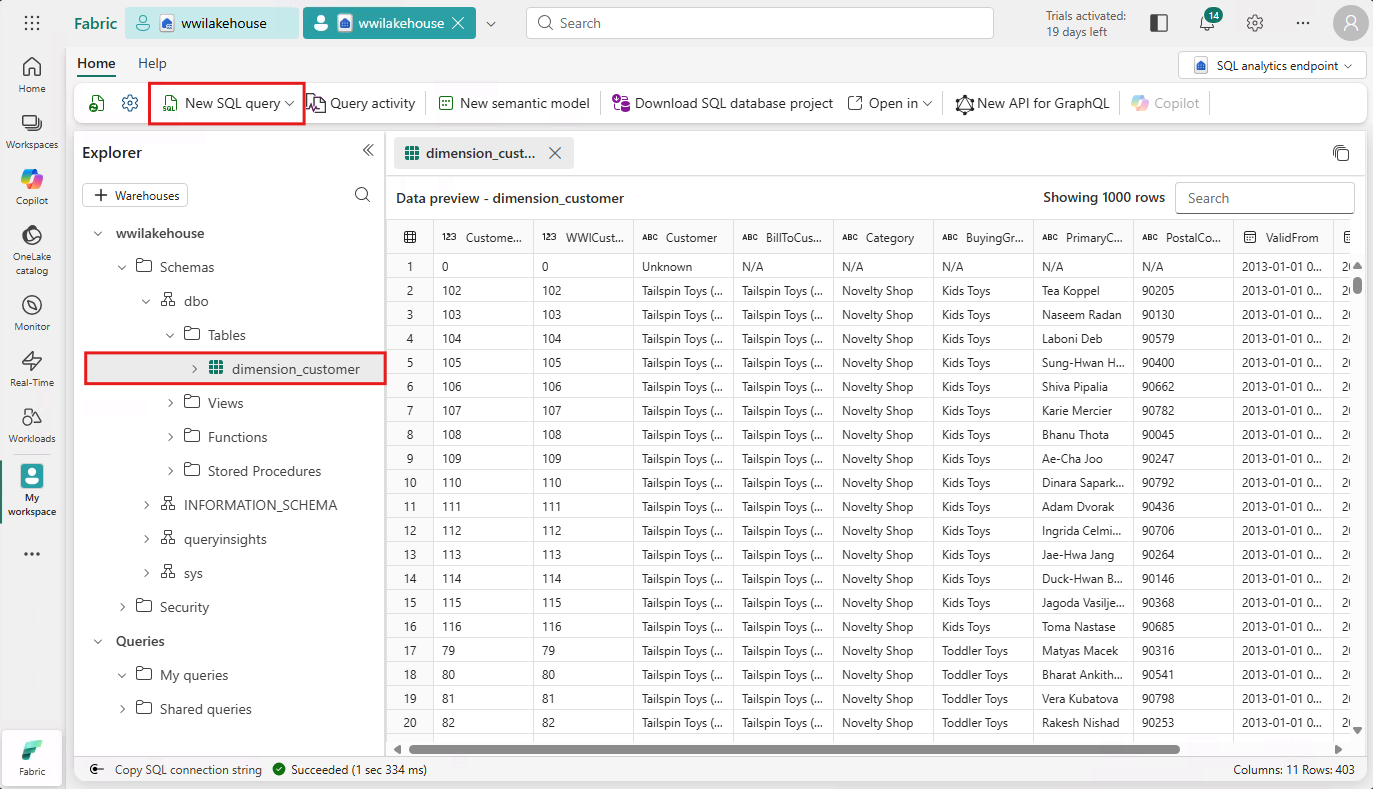The height and width of the screenshot is (789, 1373).
Task: Expand the dimension_customer table node
Action: pos(194,369)
